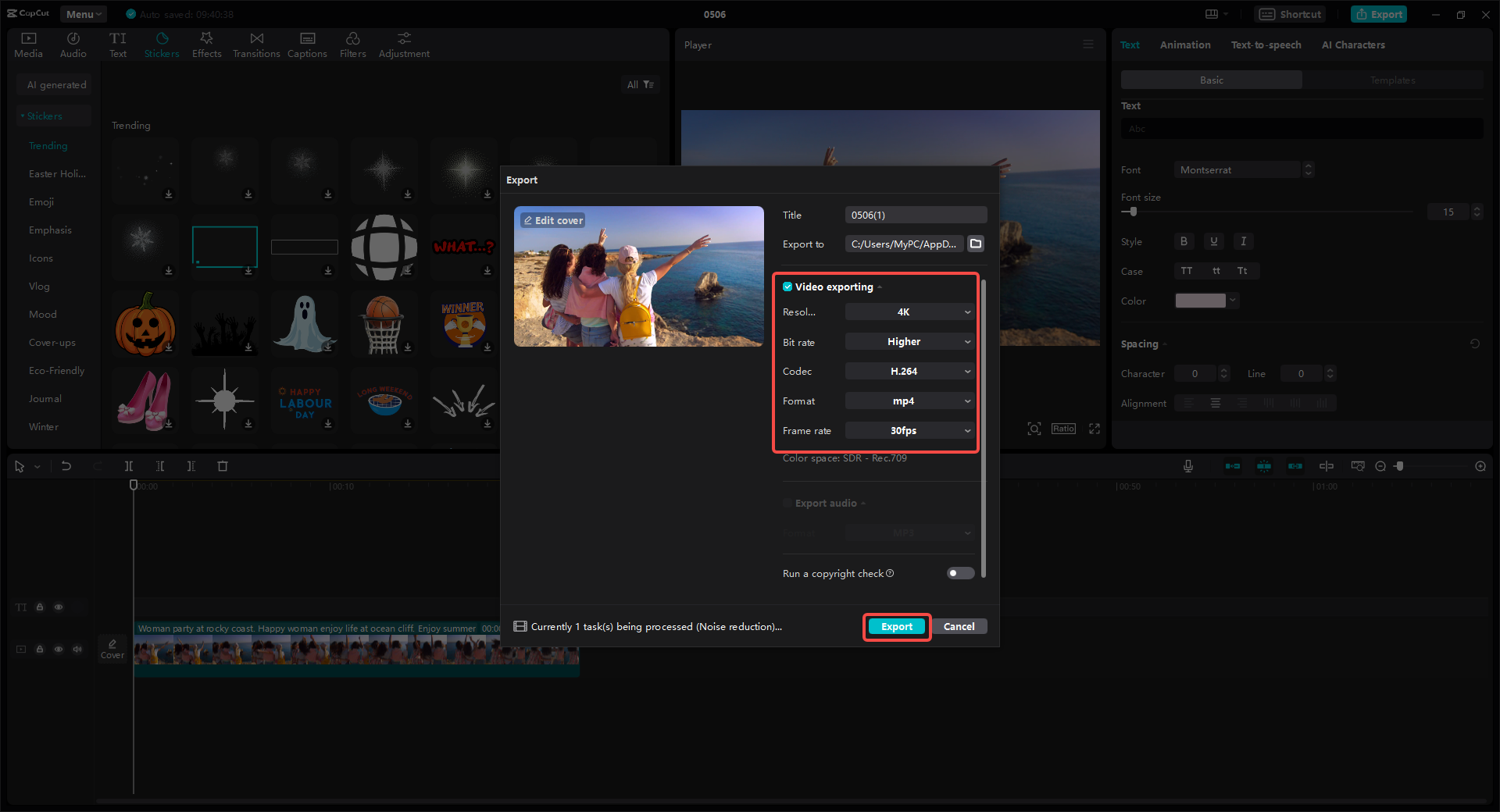The height and width of the screenshot is (812, 1500).
Task: Uncheck the Video exporting checkbox
Action: point(787,287)
